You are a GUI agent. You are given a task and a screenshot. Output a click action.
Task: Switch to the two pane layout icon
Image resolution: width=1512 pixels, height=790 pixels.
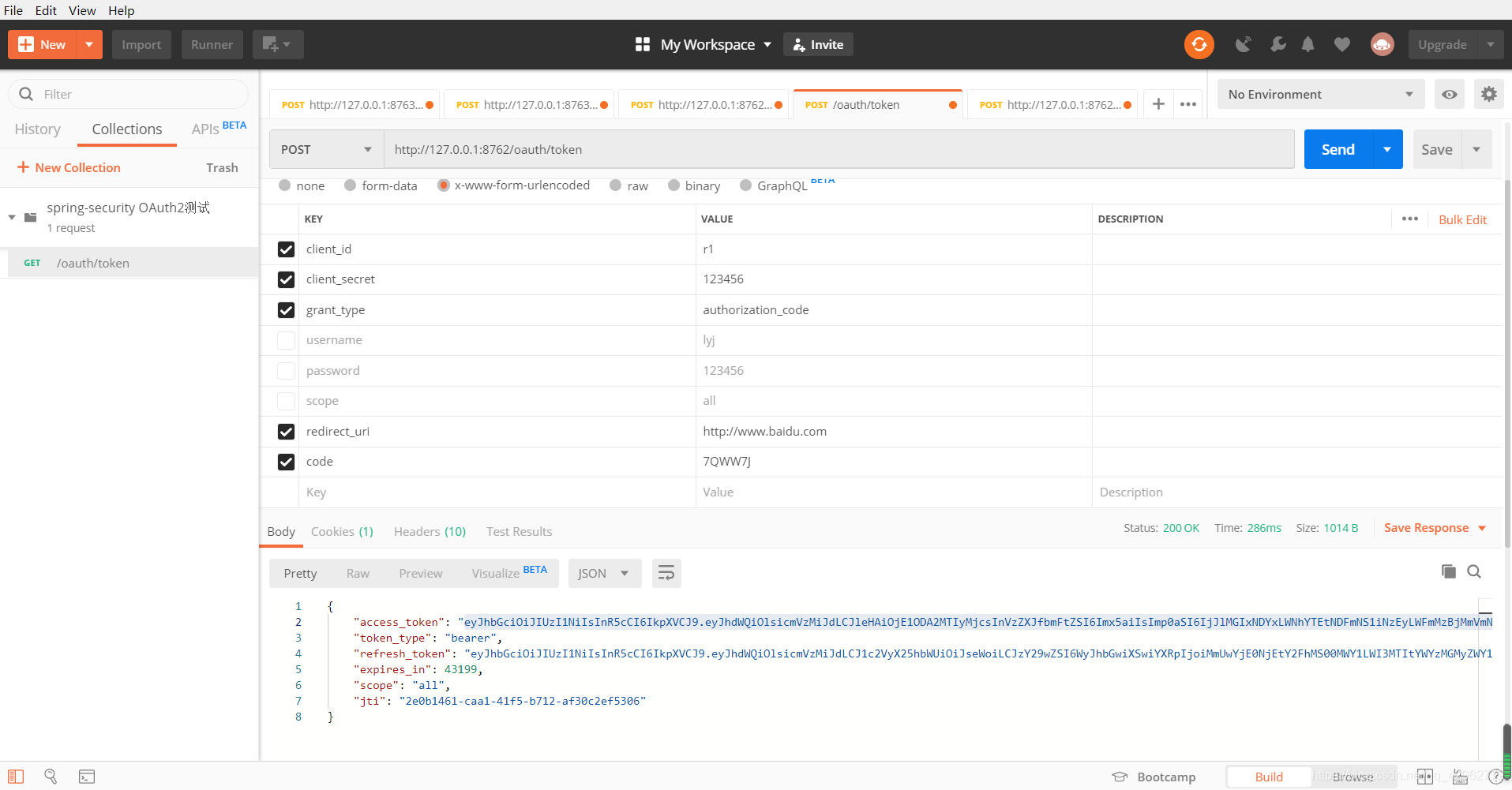1425,777
